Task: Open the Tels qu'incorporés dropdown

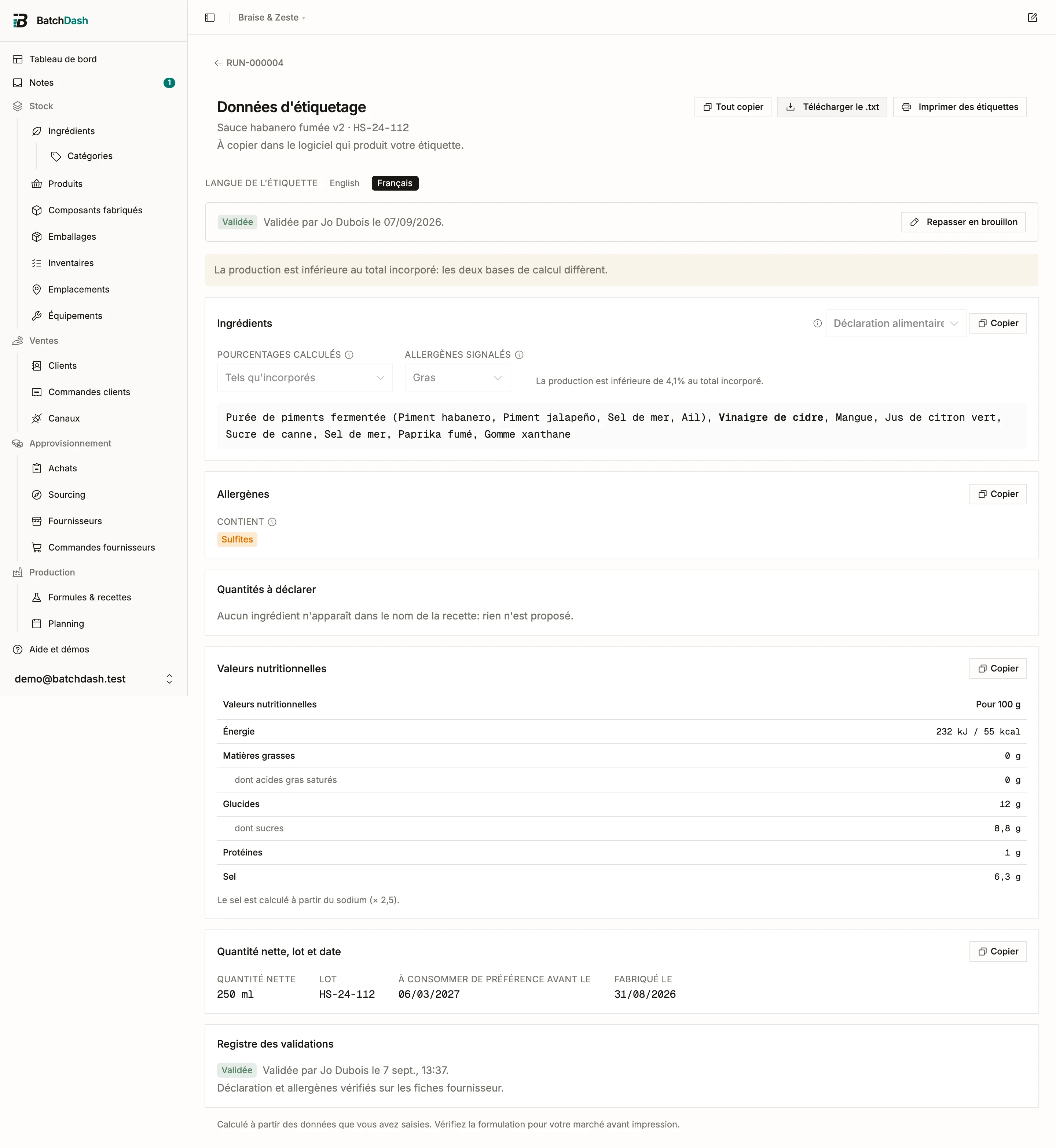Action: pos(305,378)
